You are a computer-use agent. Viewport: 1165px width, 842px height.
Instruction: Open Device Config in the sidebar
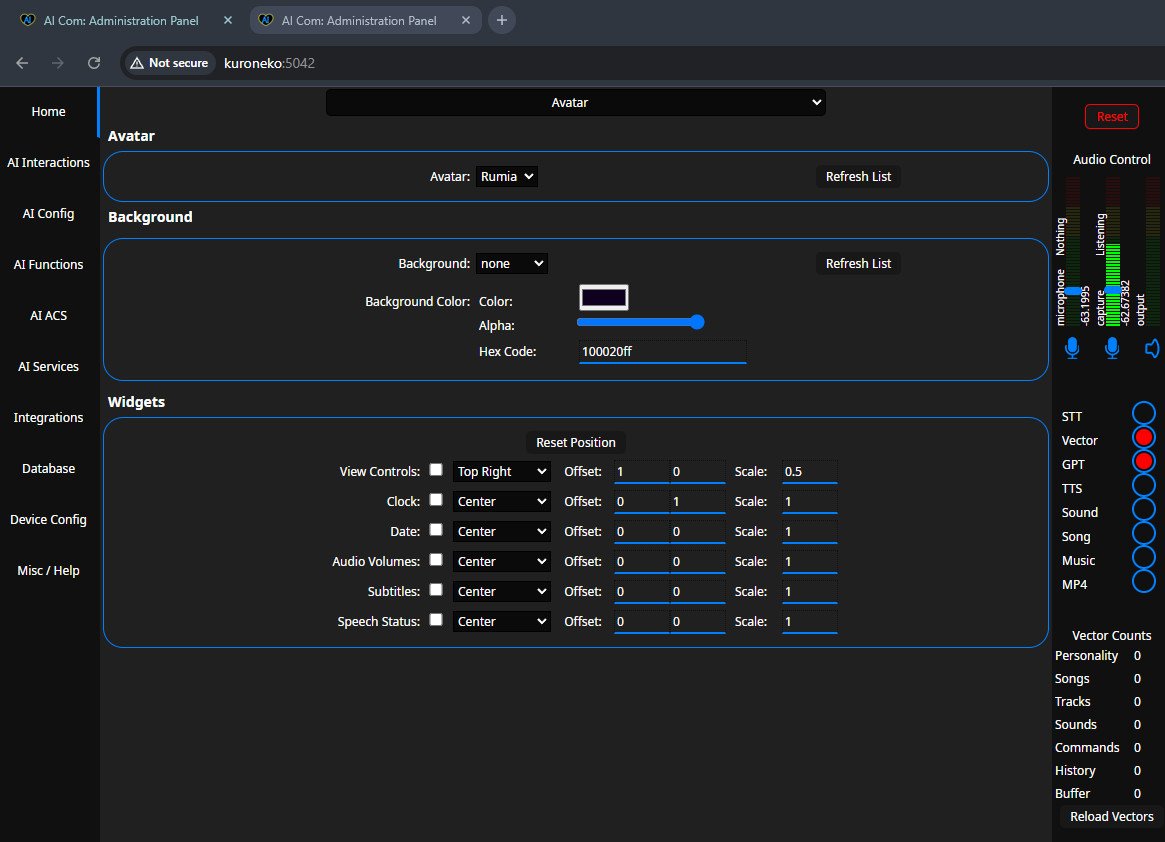click(x=48, y=519)
